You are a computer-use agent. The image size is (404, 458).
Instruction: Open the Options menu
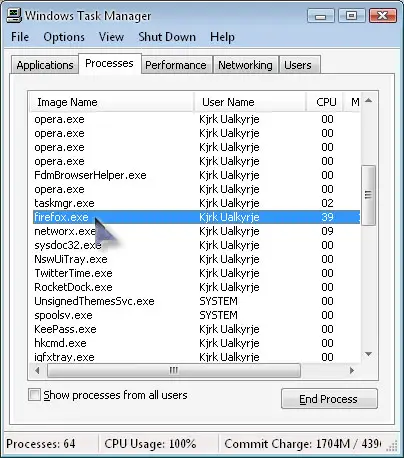click(x=64, y=37)
